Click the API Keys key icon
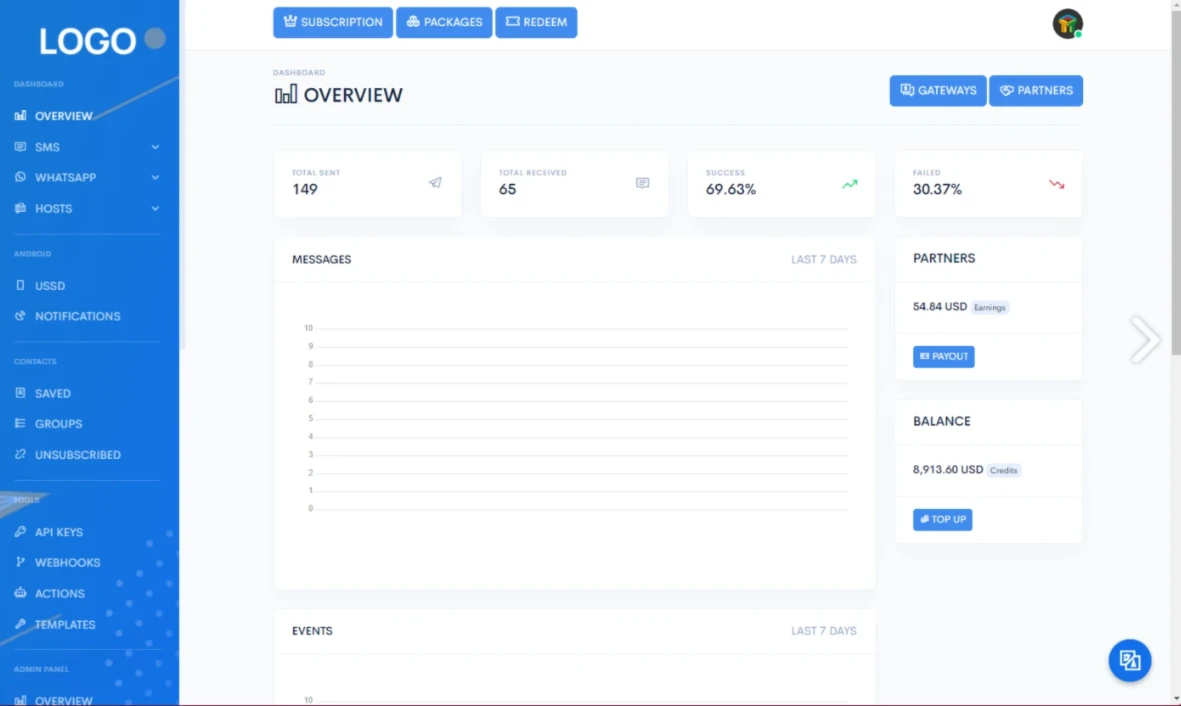Viewport: 1181px width, 706px height. pos(20,531)
